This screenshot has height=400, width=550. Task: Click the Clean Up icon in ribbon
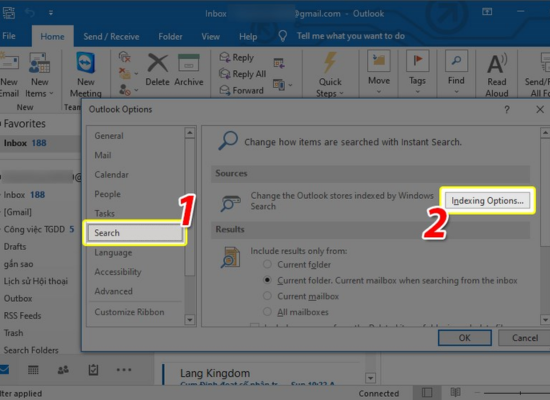(125, 73)
